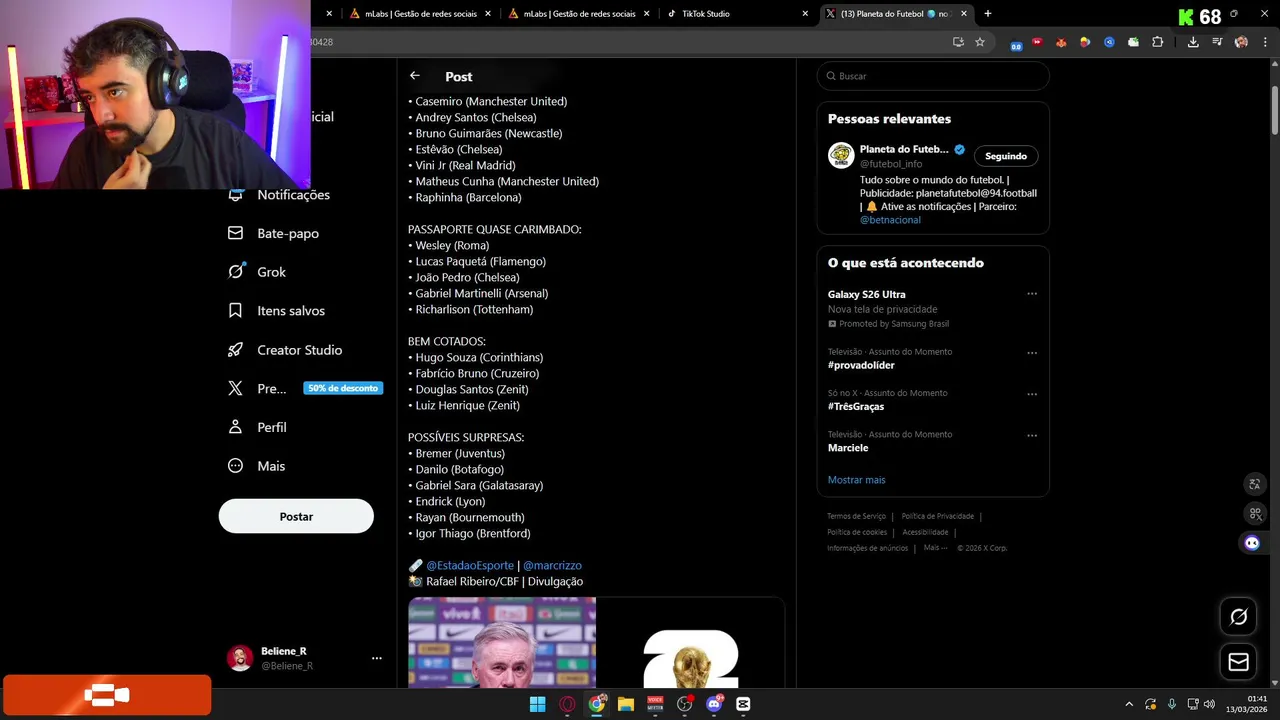Switch to first mLabs Gestão tab
The image size is (1280, 720).
click(x=420, y=14)
